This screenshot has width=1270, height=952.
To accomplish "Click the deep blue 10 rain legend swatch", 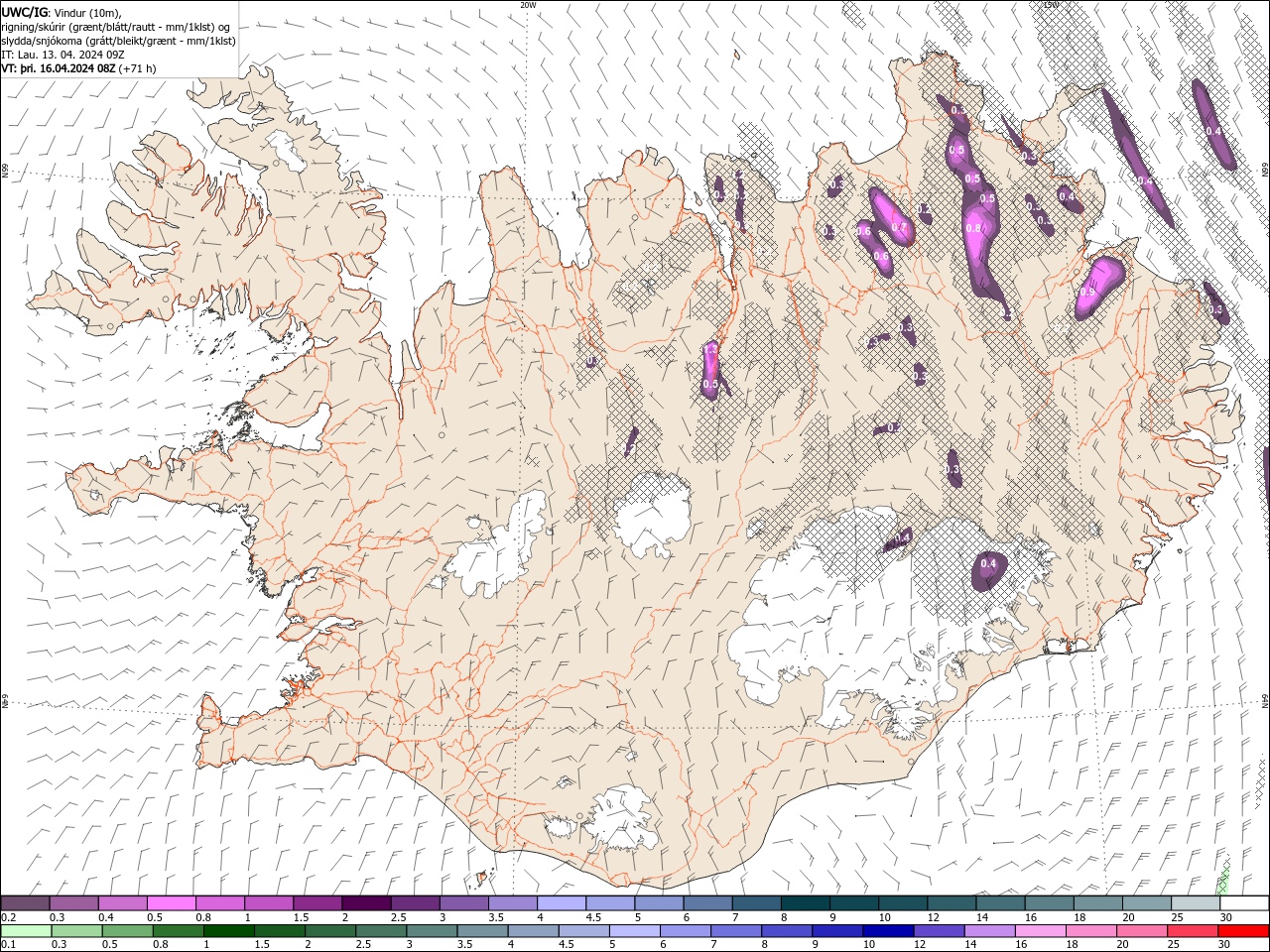I will [x=888, y=931].
